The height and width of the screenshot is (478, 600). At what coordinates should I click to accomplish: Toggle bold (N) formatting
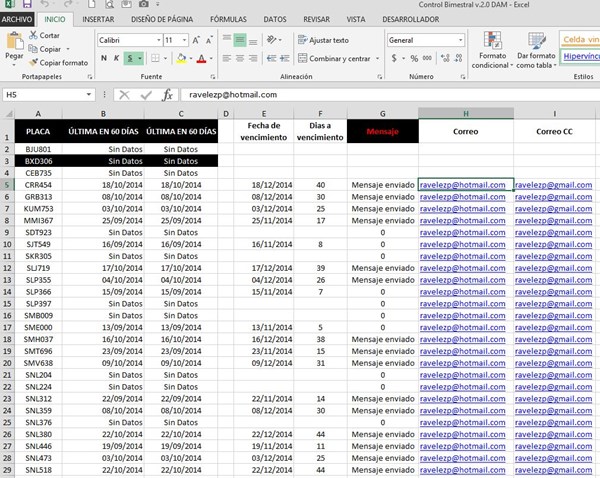104,59
